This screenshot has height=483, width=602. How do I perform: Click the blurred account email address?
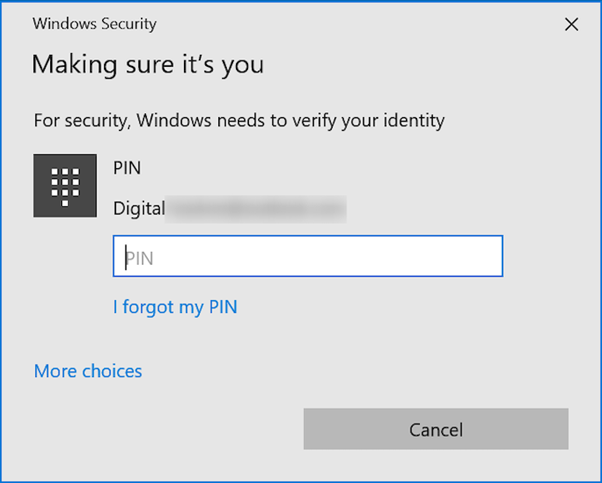pos(256,209)
